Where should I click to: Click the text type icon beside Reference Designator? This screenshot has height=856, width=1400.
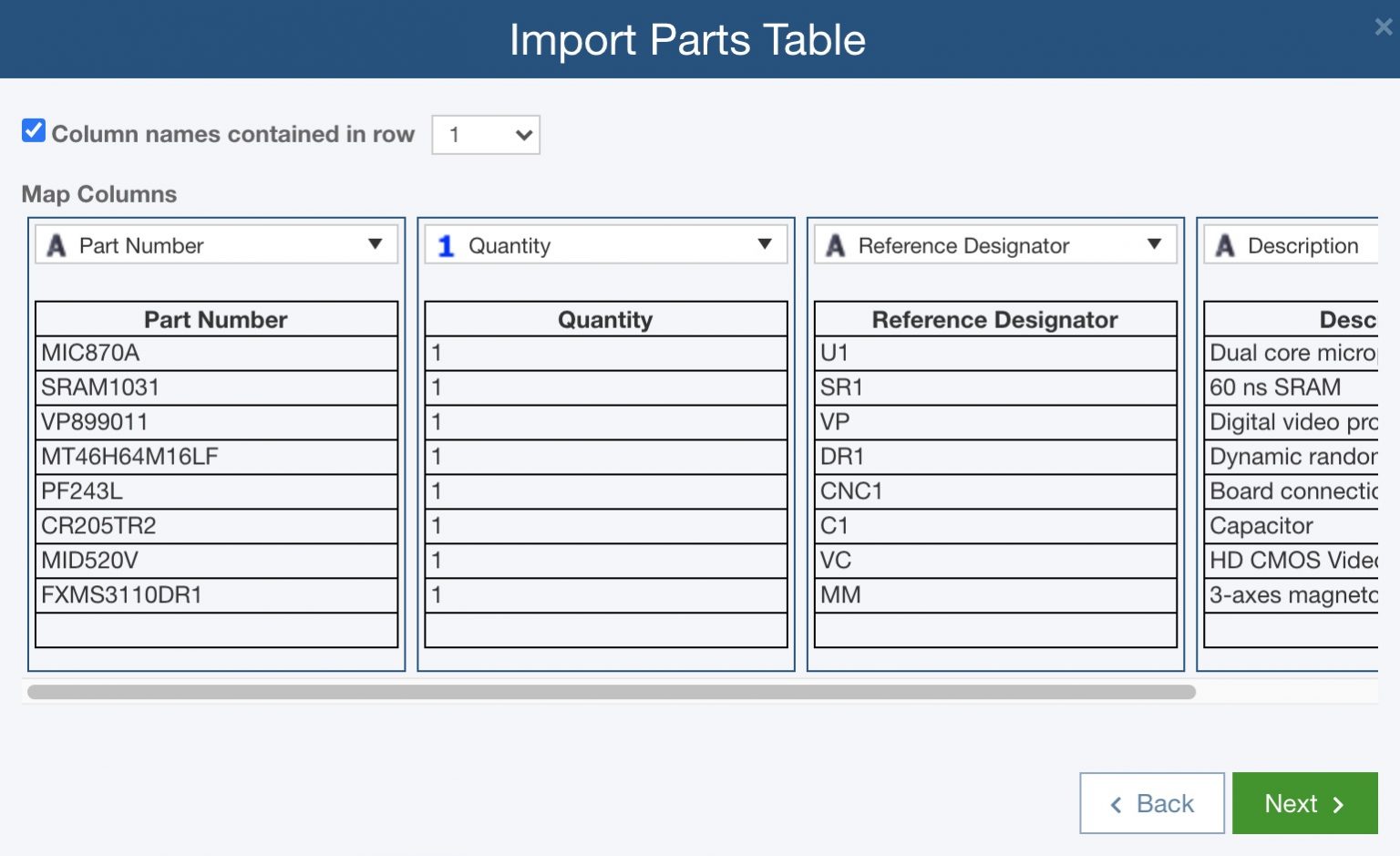click(835, 245)
